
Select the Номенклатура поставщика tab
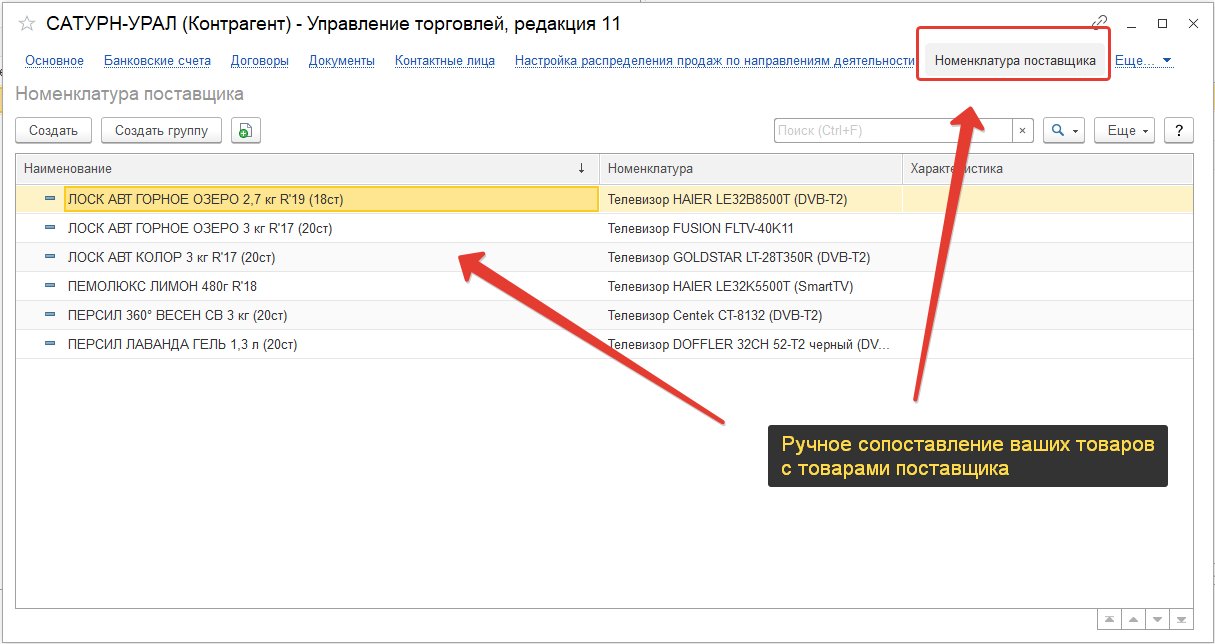[x=1015, y=61]
